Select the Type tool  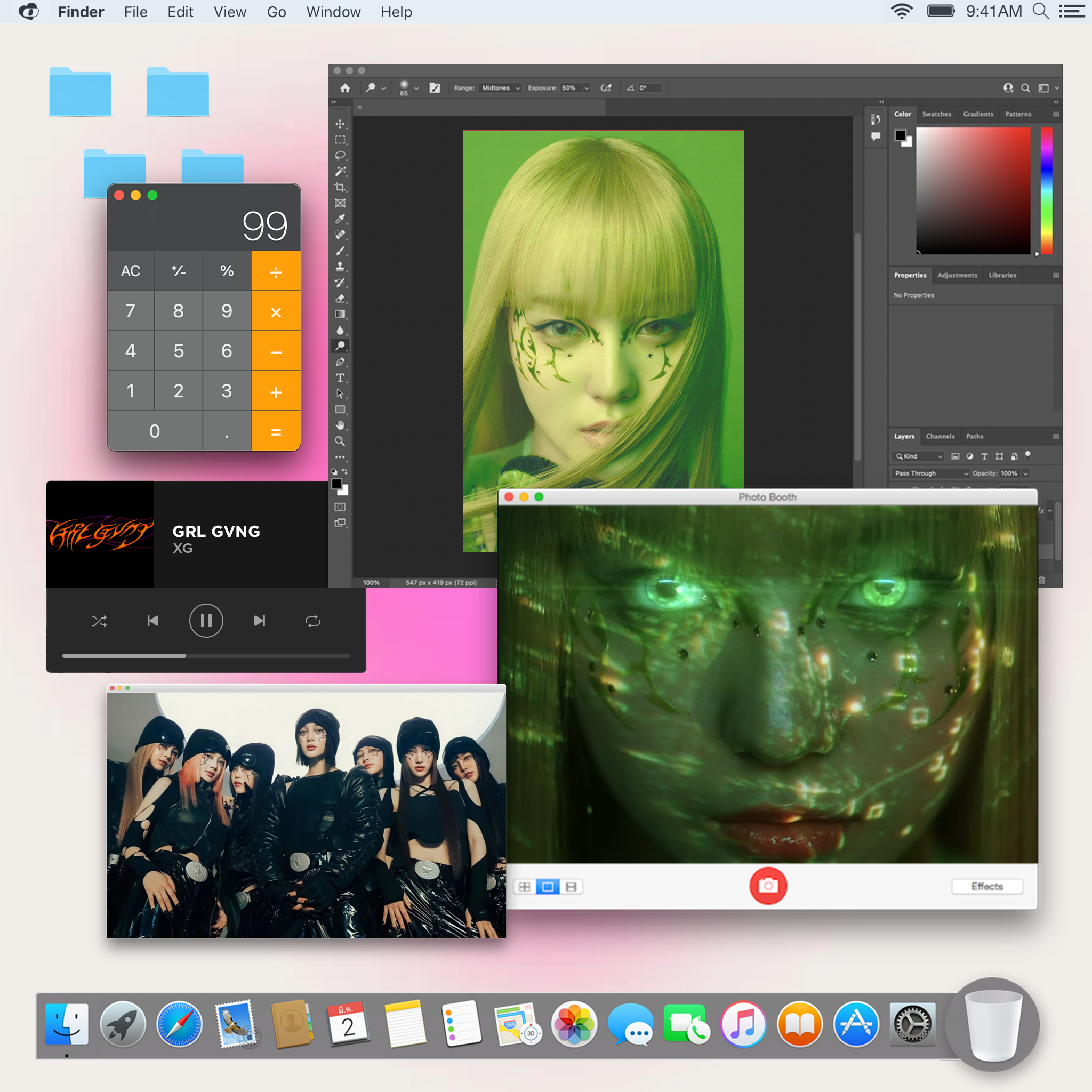(340, 378)
